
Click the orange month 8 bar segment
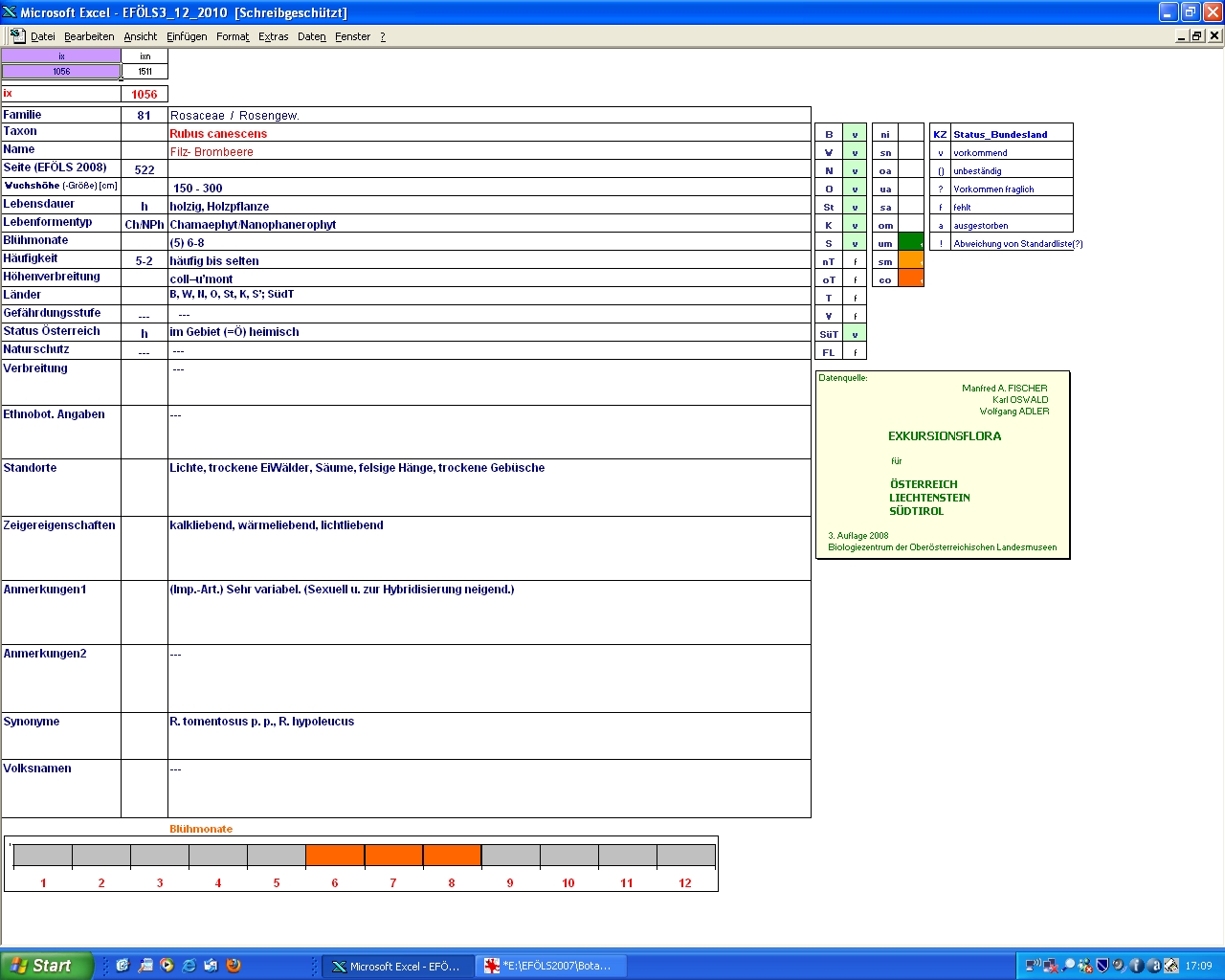coord(452,856)
